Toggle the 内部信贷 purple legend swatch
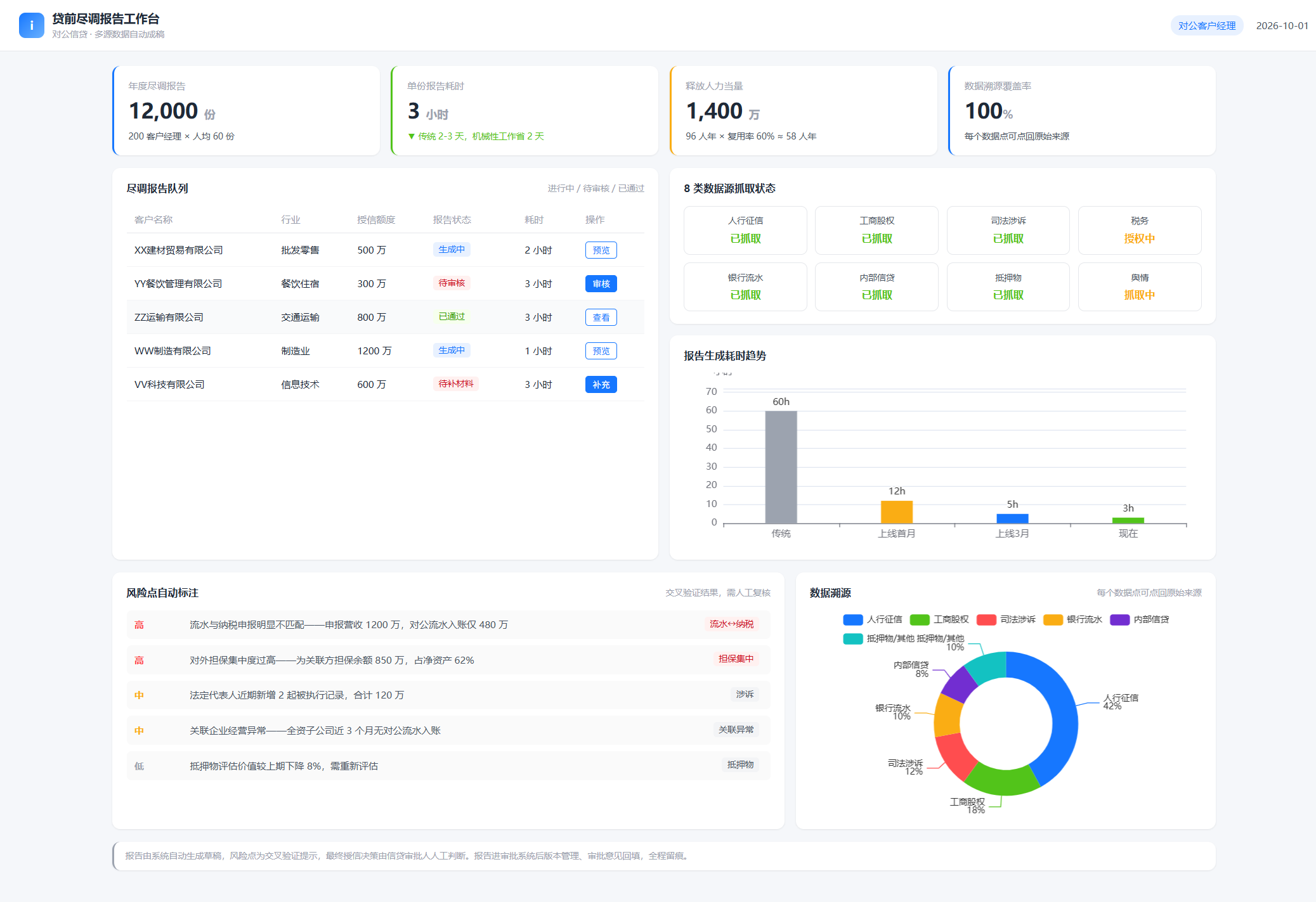Screen dimensions: 1316x902 point(1120,620)
